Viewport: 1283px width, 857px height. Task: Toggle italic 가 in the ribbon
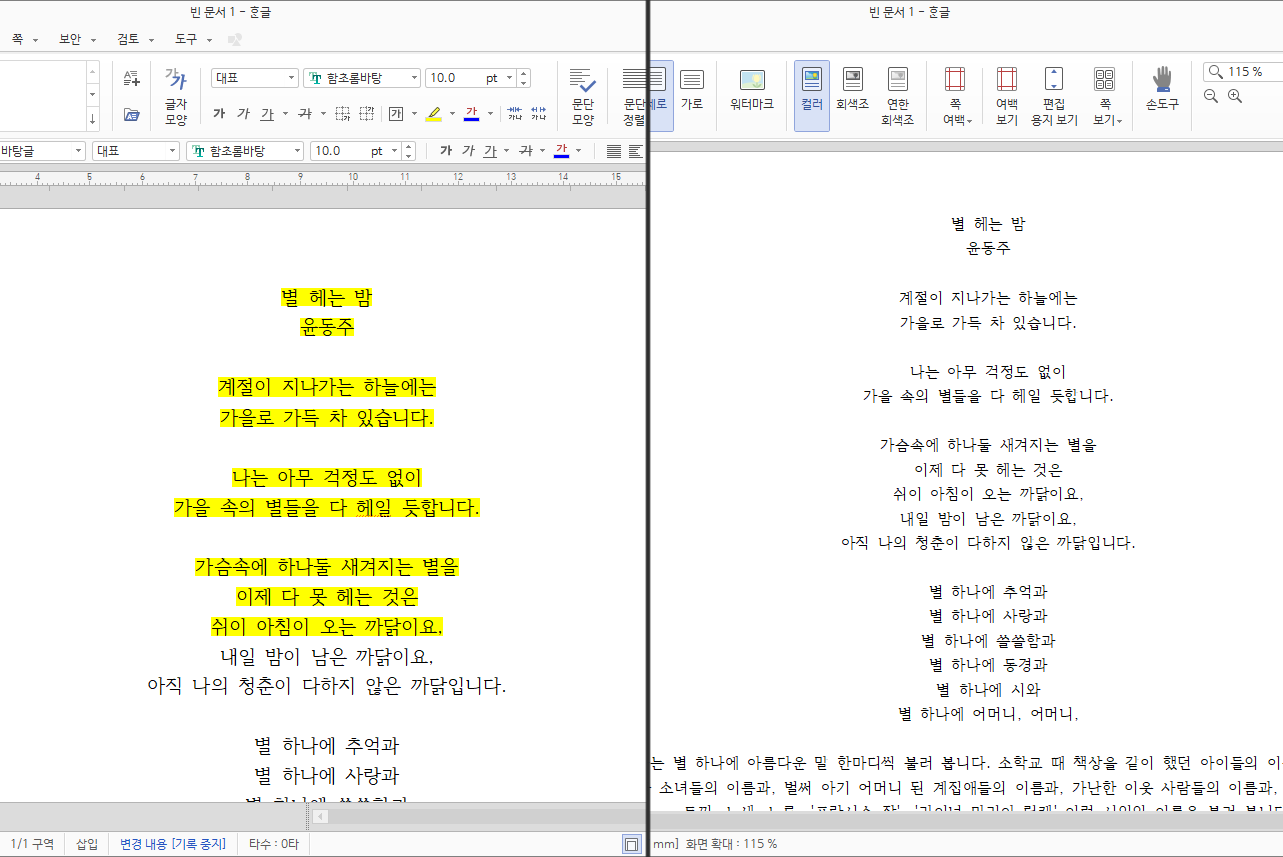243,114
